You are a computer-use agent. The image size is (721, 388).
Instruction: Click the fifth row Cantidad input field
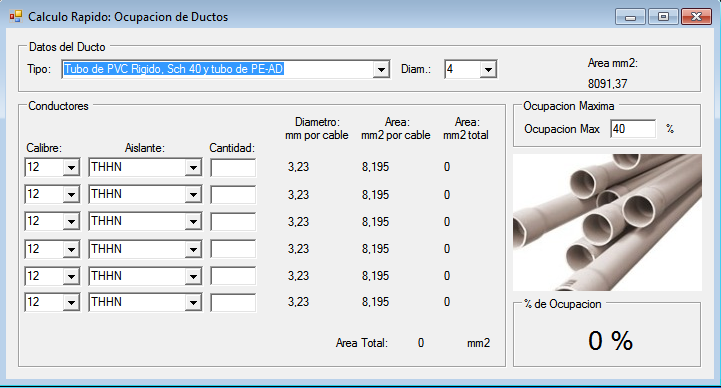(x=233, y=276)
